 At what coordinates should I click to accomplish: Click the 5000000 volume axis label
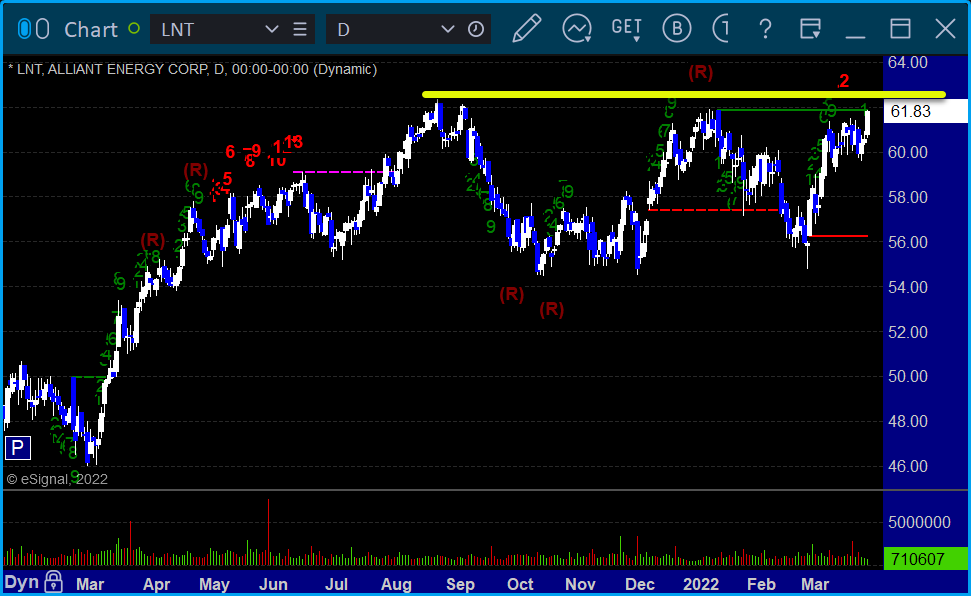coord(919,522)
